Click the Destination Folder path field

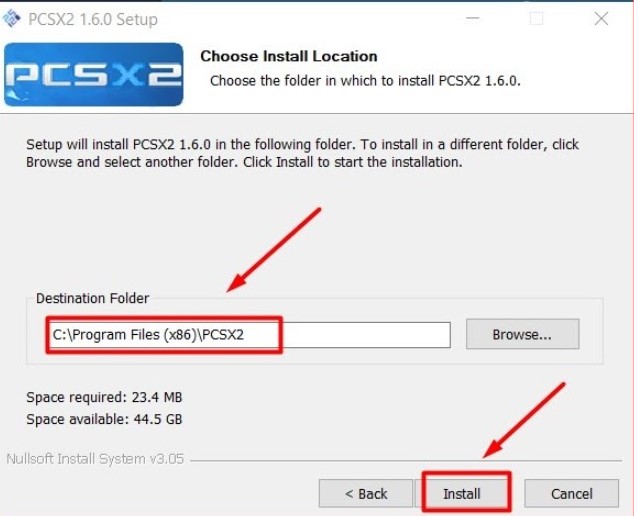click(x=250, y=335)
